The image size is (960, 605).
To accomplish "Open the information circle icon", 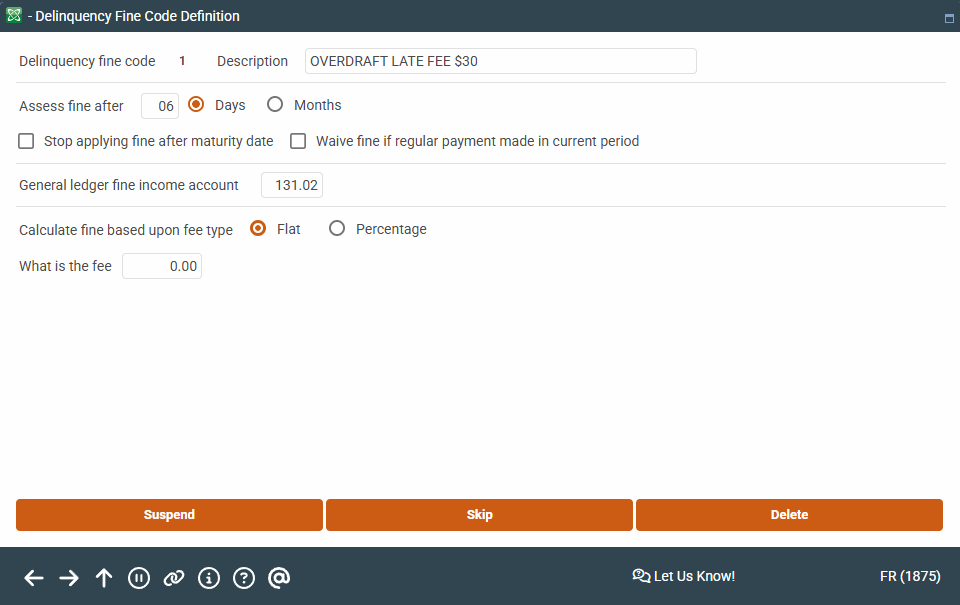I will tap(209, 577).
